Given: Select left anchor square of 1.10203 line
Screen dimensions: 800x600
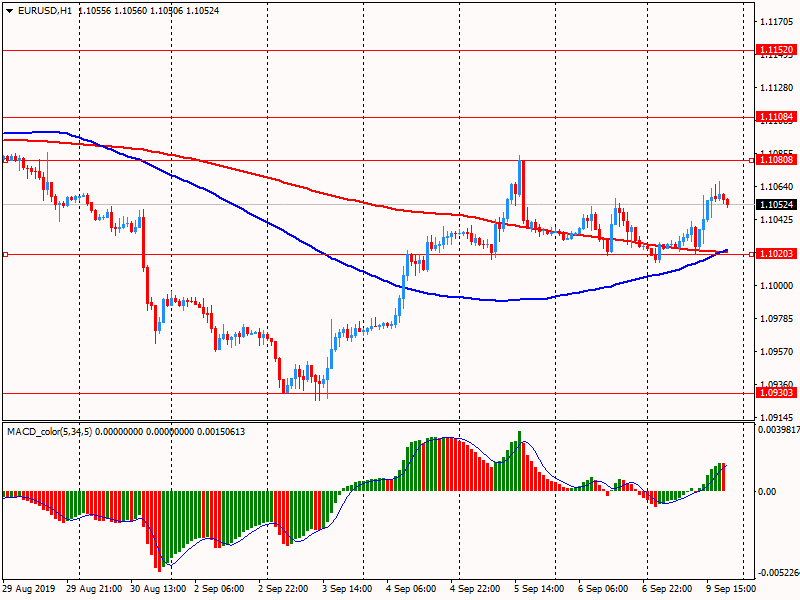Looking at the screenshot, I should click(x=6, y=254).
